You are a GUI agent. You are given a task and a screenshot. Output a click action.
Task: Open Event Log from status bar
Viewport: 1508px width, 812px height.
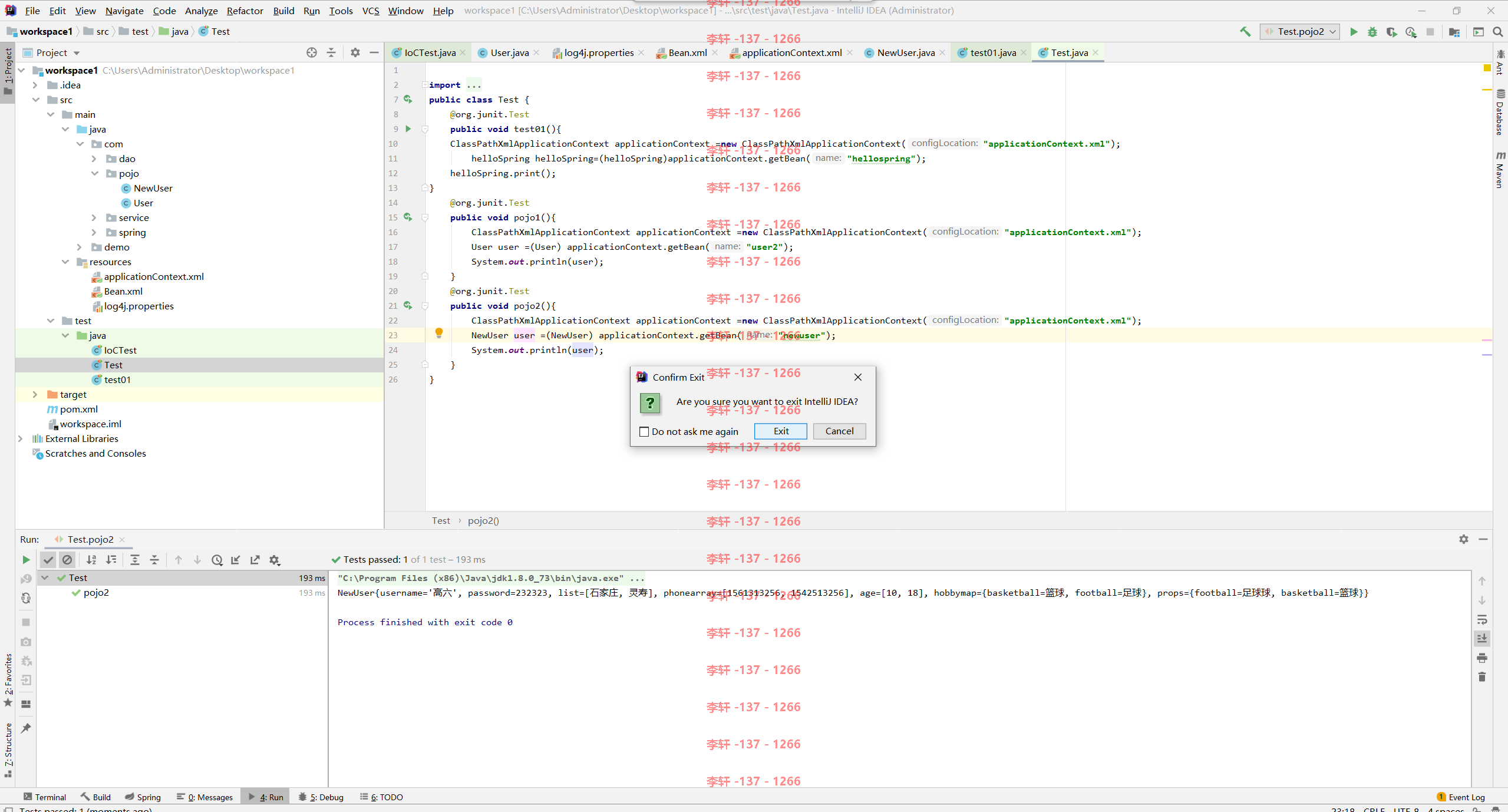[x=1461, y=797]
